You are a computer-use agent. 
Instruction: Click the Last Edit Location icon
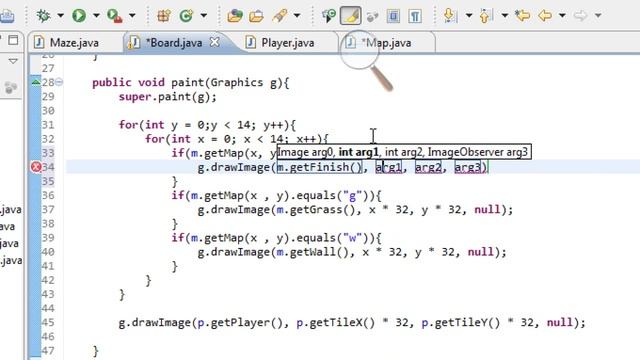(x=522, y=16)
